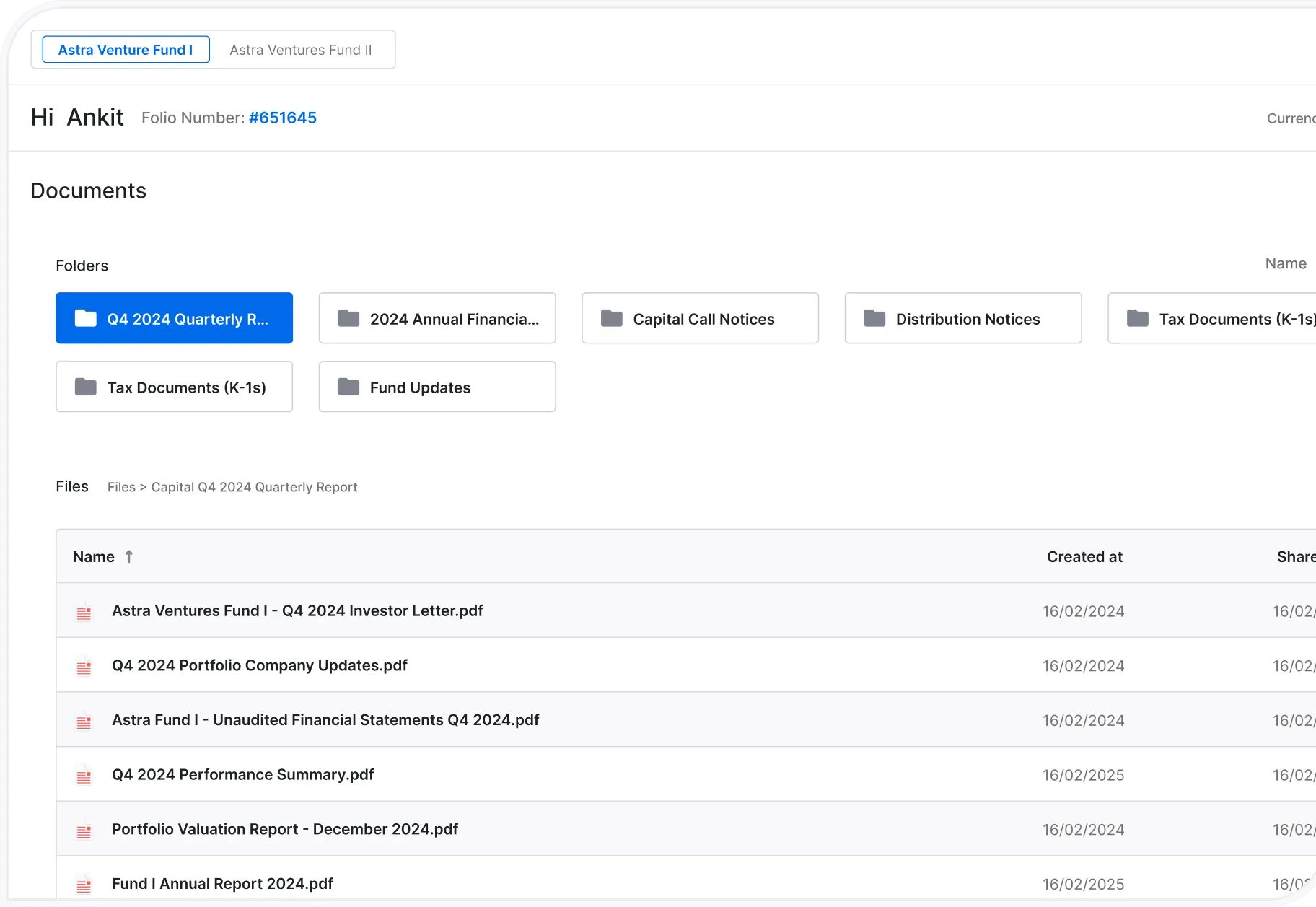Screen dimensions: 1316x907
Task: Click the PDF icon for Portfolio Valuation Report - December 2024.pdf
Action: [84, 831]
